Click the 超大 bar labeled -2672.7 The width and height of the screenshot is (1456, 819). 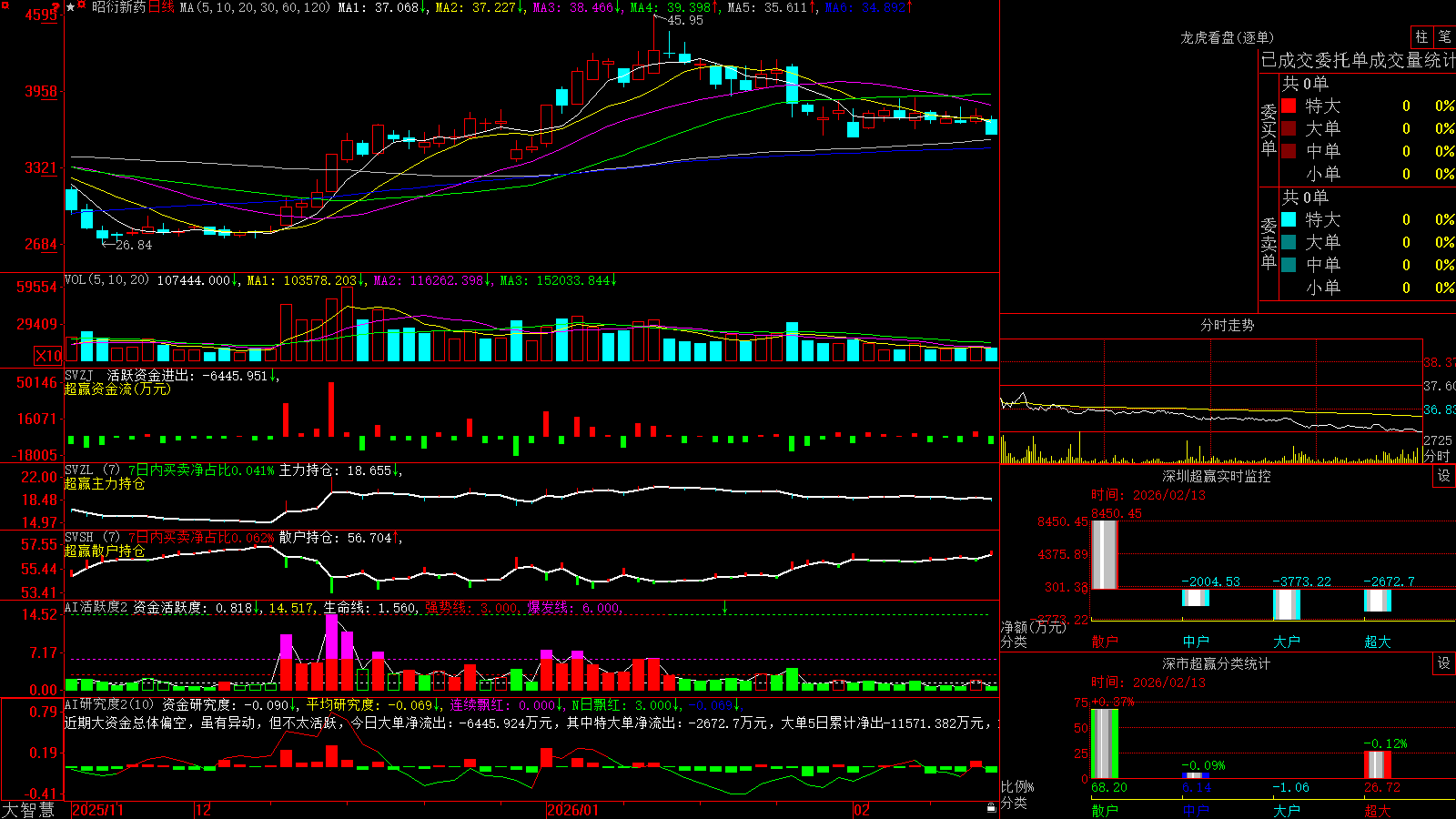1378,601
